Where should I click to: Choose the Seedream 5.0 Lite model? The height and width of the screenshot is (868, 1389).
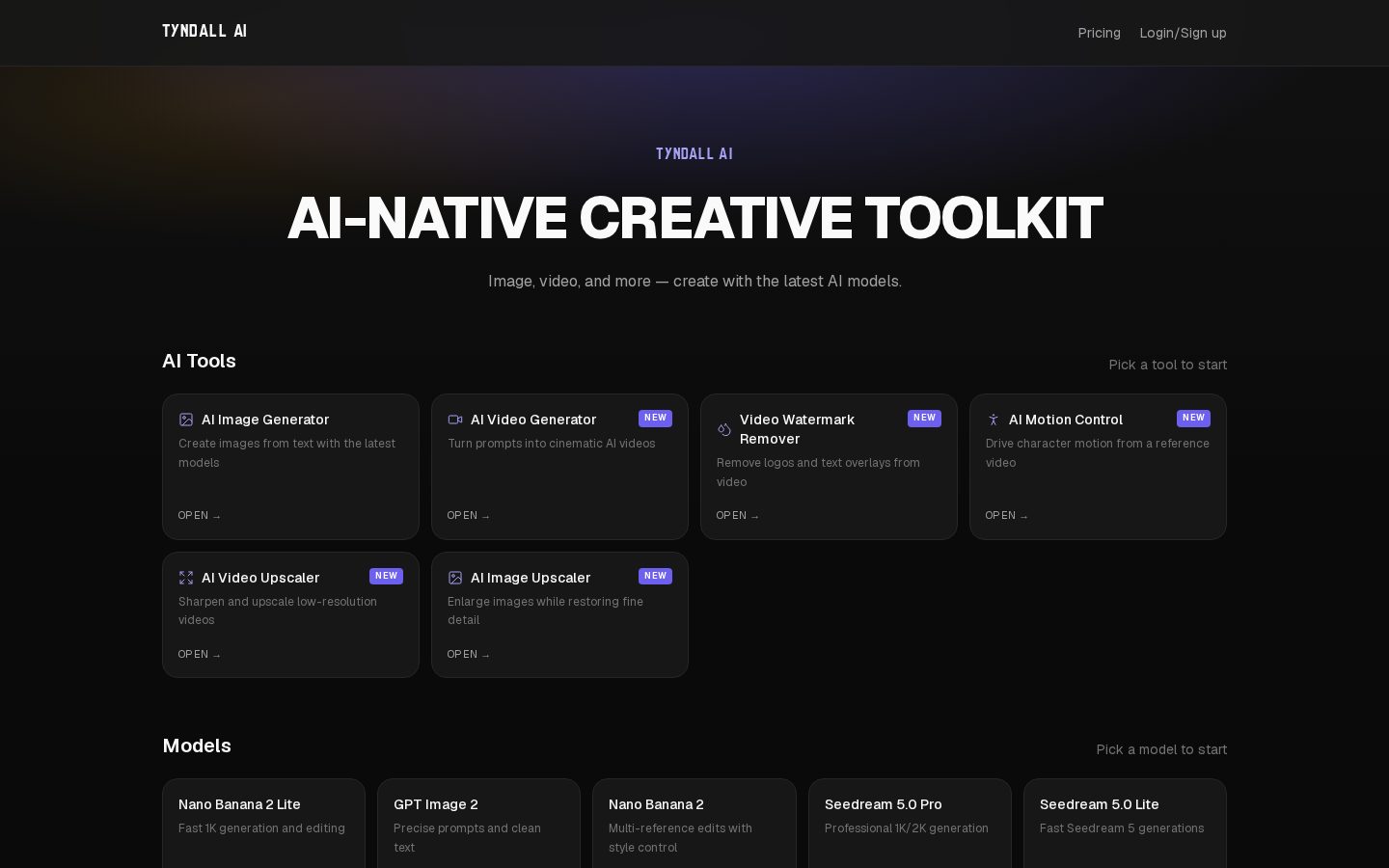1125,824
